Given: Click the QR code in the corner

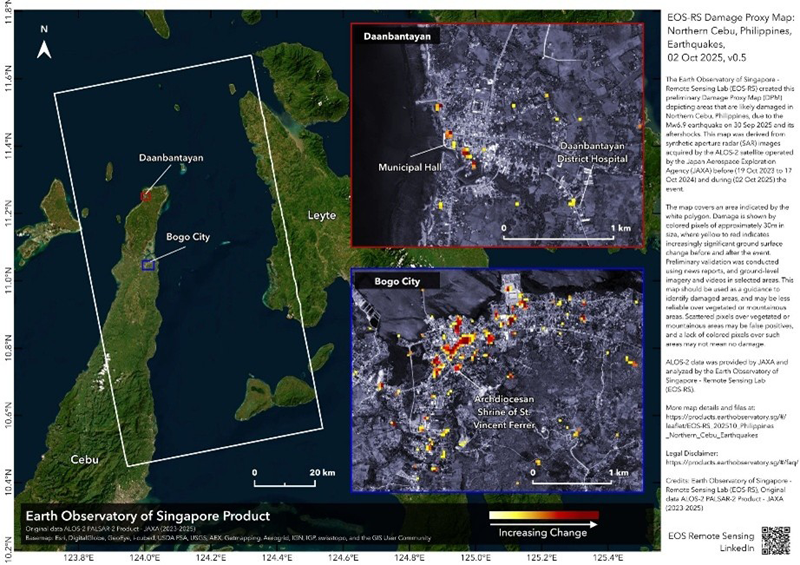Looking at the screenshot, I should pos(778,539).
